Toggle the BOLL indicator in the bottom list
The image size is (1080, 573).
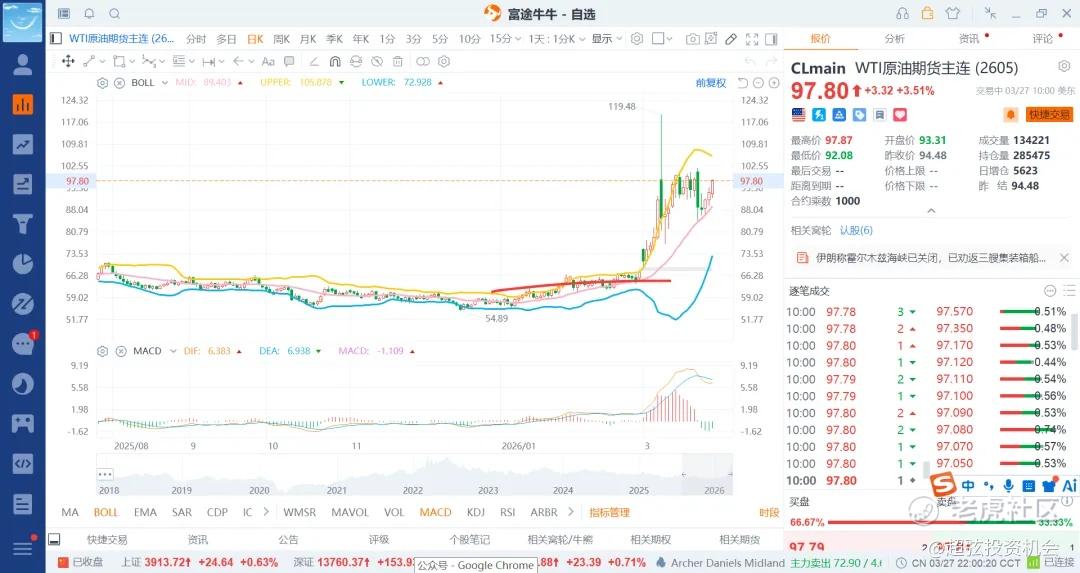(x=106, y=512)
